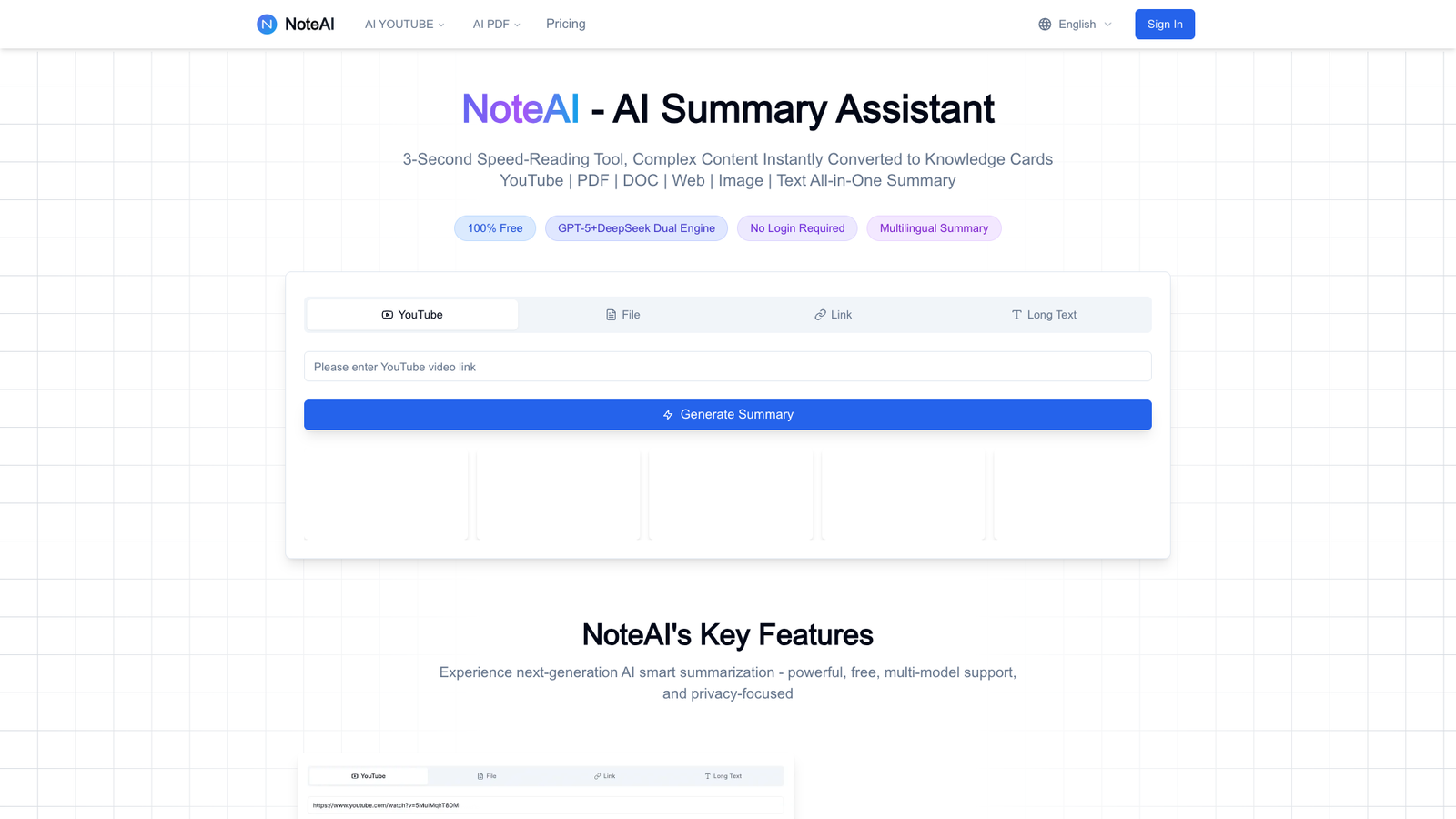Click the Sign In button
This screenshot has width=1456, height=819.
tap(1165, 24)
